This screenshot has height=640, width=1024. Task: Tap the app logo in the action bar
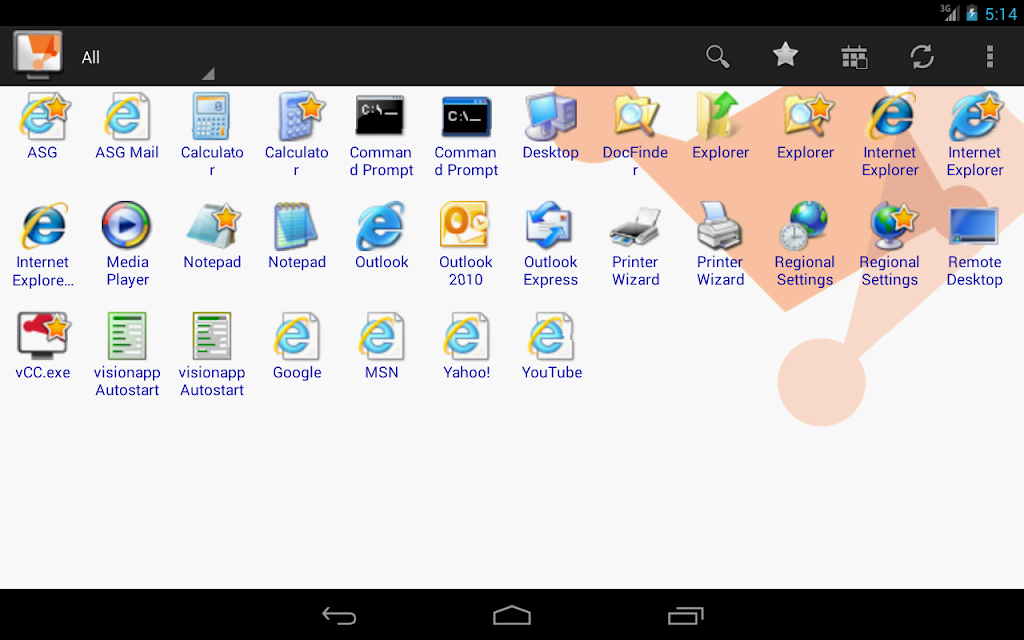(38, 55)
